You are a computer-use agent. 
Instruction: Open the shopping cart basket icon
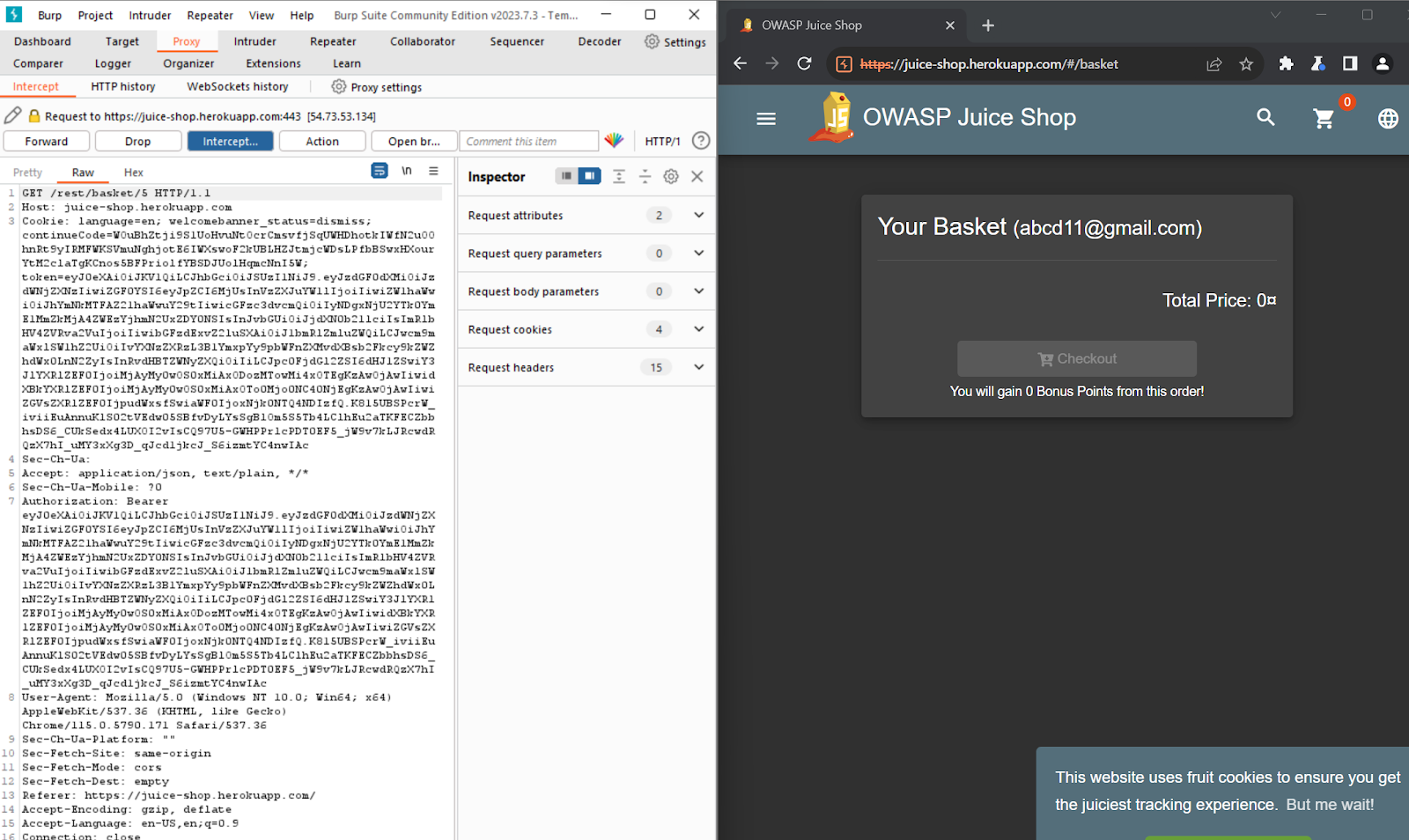(1324, 118)
